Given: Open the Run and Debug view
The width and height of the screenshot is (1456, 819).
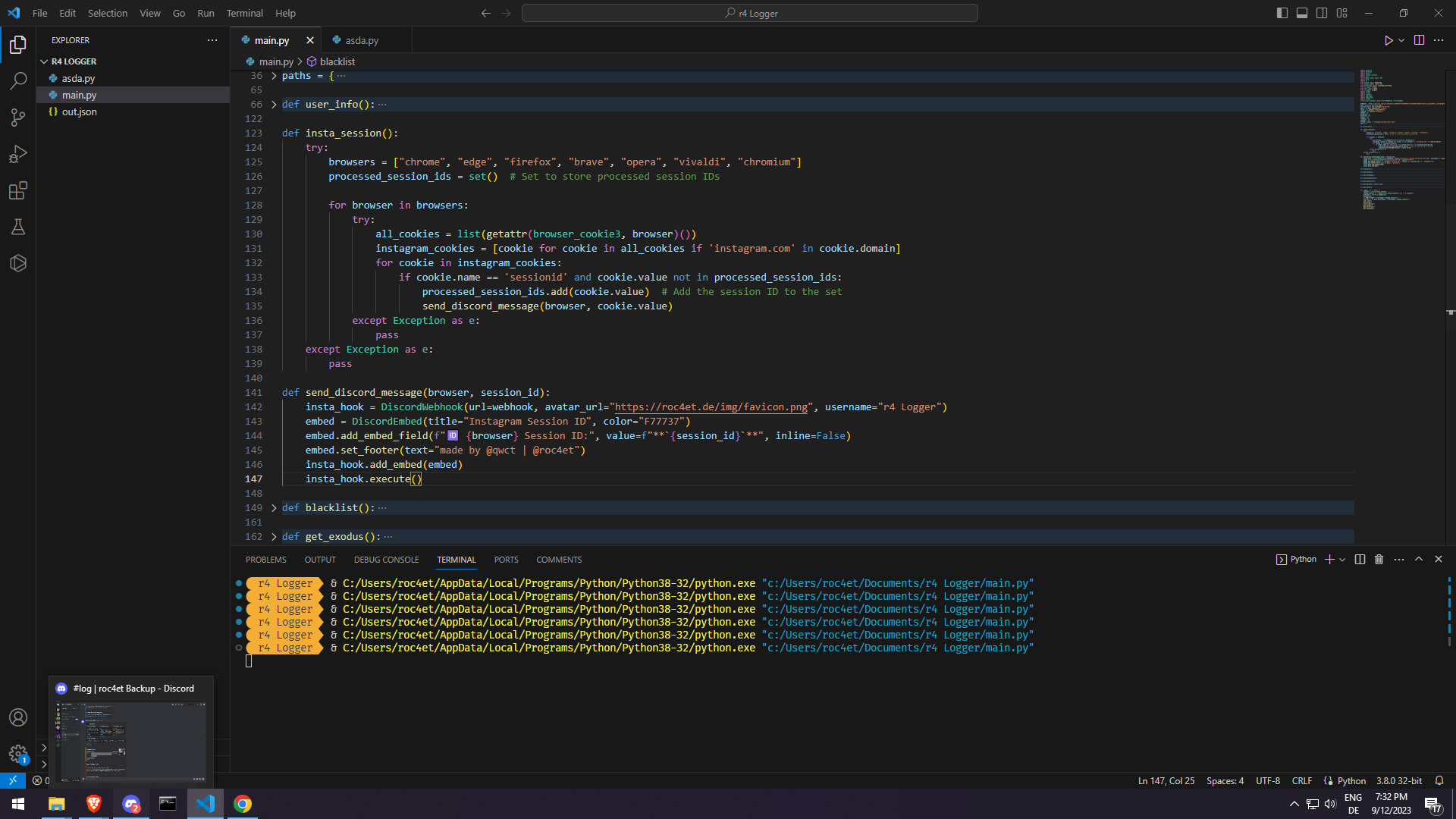Looking at the screenshot, I should tap(18, 154).
